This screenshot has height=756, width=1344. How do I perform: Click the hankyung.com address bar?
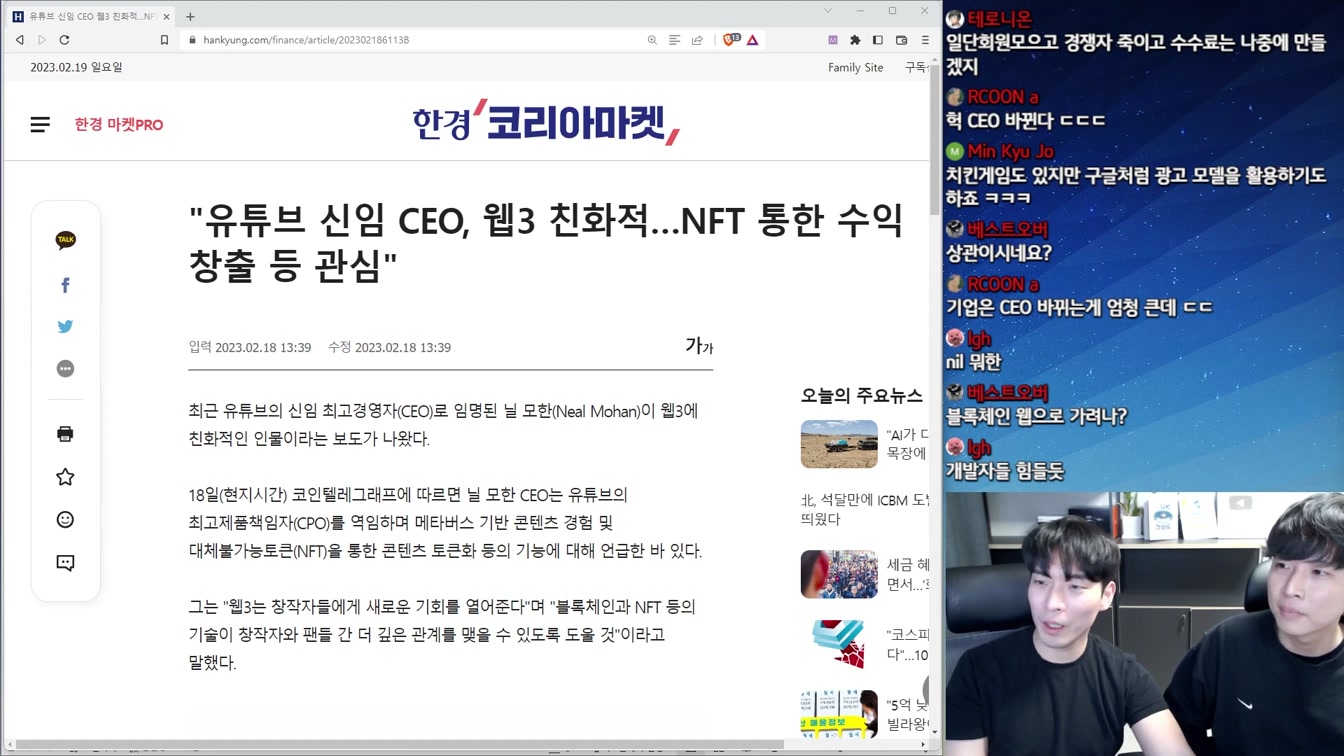click(410, 40)
